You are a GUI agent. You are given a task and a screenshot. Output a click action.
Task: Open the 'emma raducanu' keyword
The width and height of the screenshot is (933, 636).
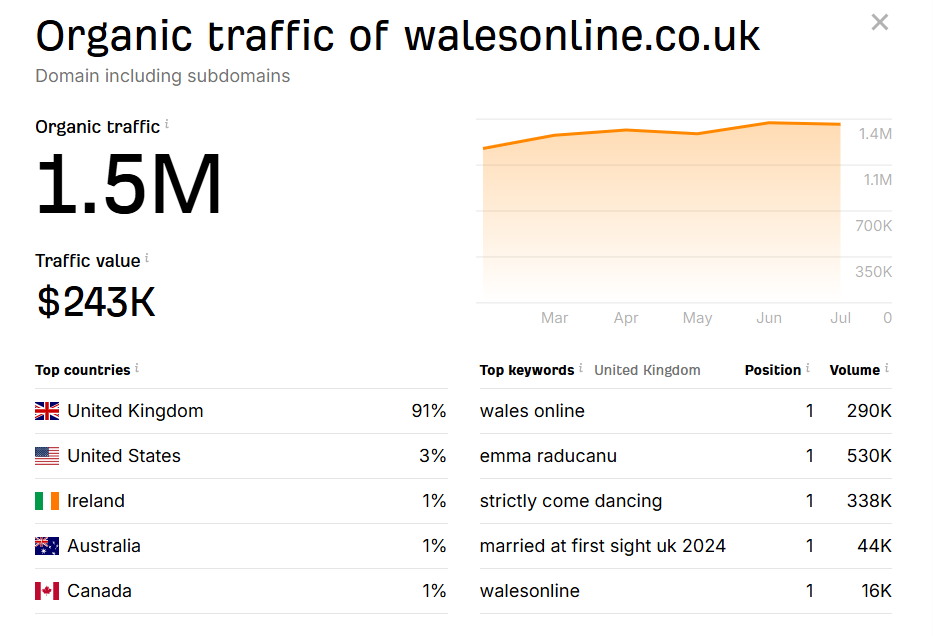pos(548,456)
